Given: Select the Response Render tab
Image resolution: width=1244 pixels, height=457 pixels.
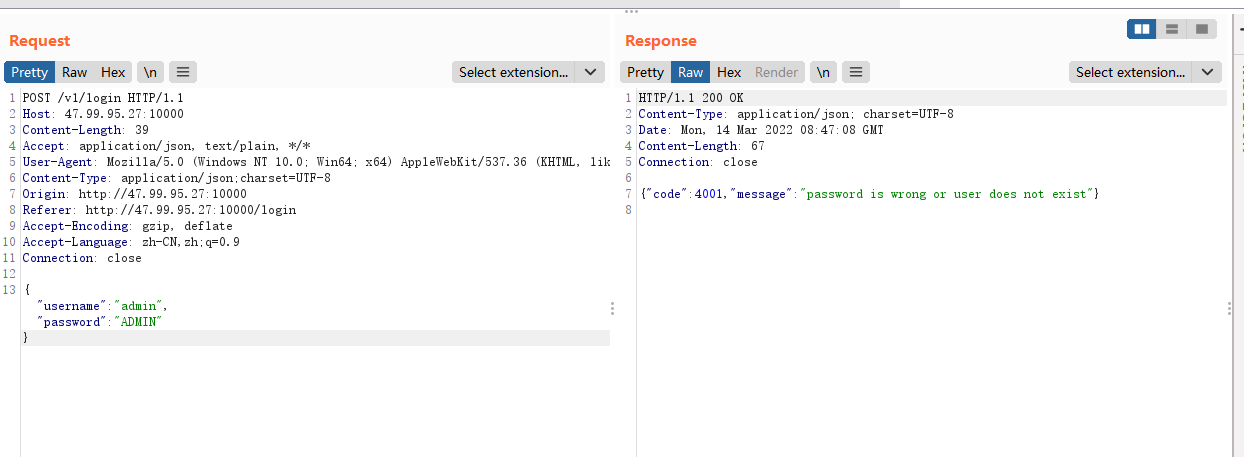Looking at the screenshot, I should point(776,72).
